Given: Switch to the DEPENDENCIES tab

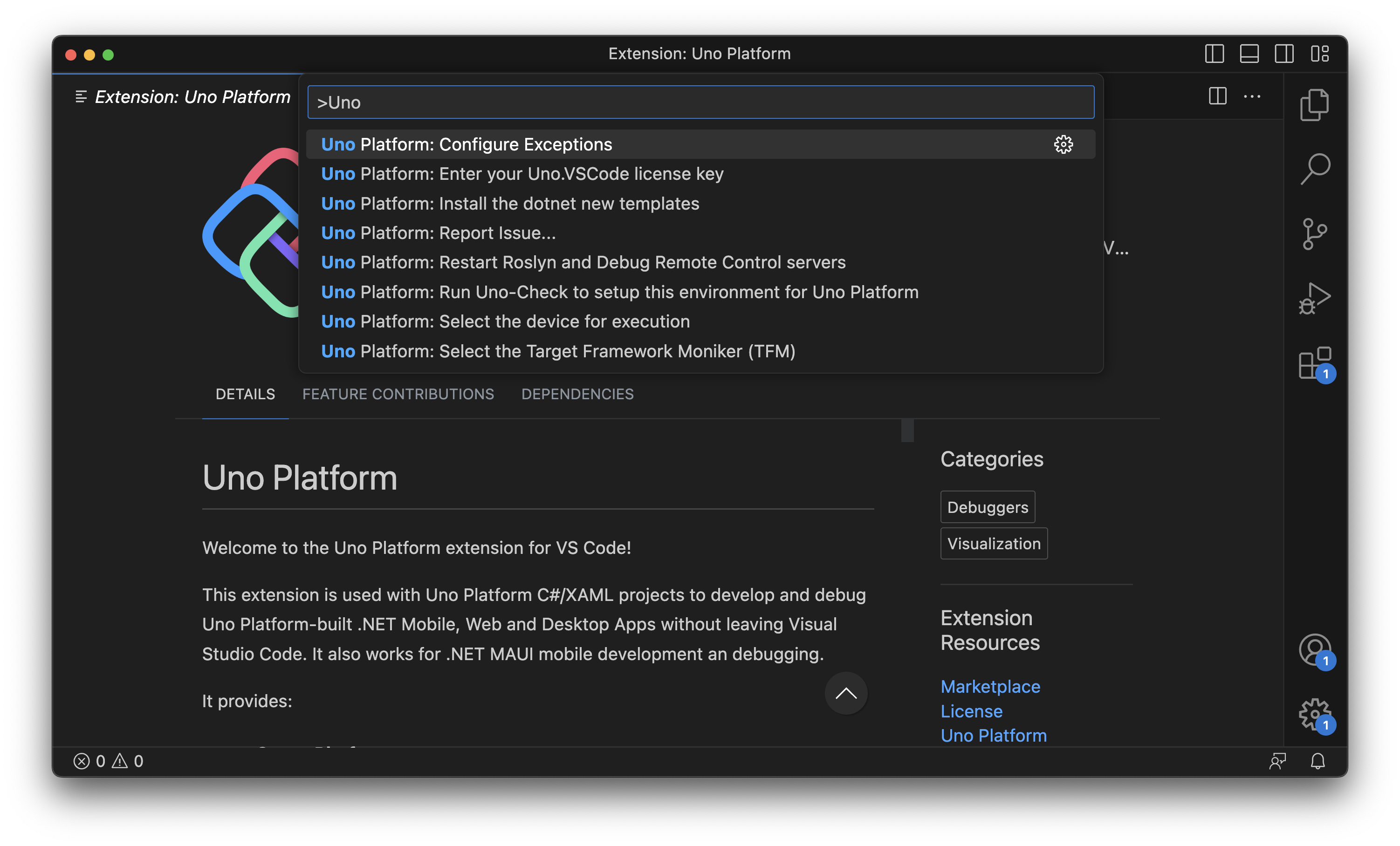Looking at the screenshot, I should click(577, 394).
